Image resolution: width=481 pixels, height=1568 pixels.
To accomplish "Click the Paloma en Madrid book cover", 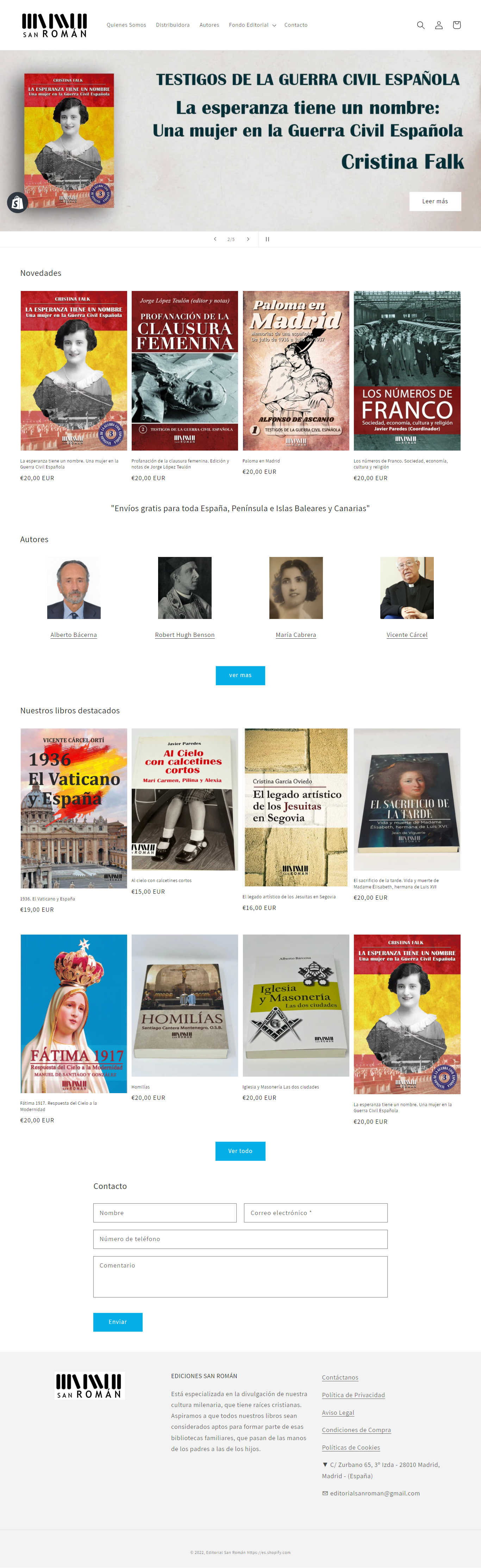I will (x=296, y=371).
